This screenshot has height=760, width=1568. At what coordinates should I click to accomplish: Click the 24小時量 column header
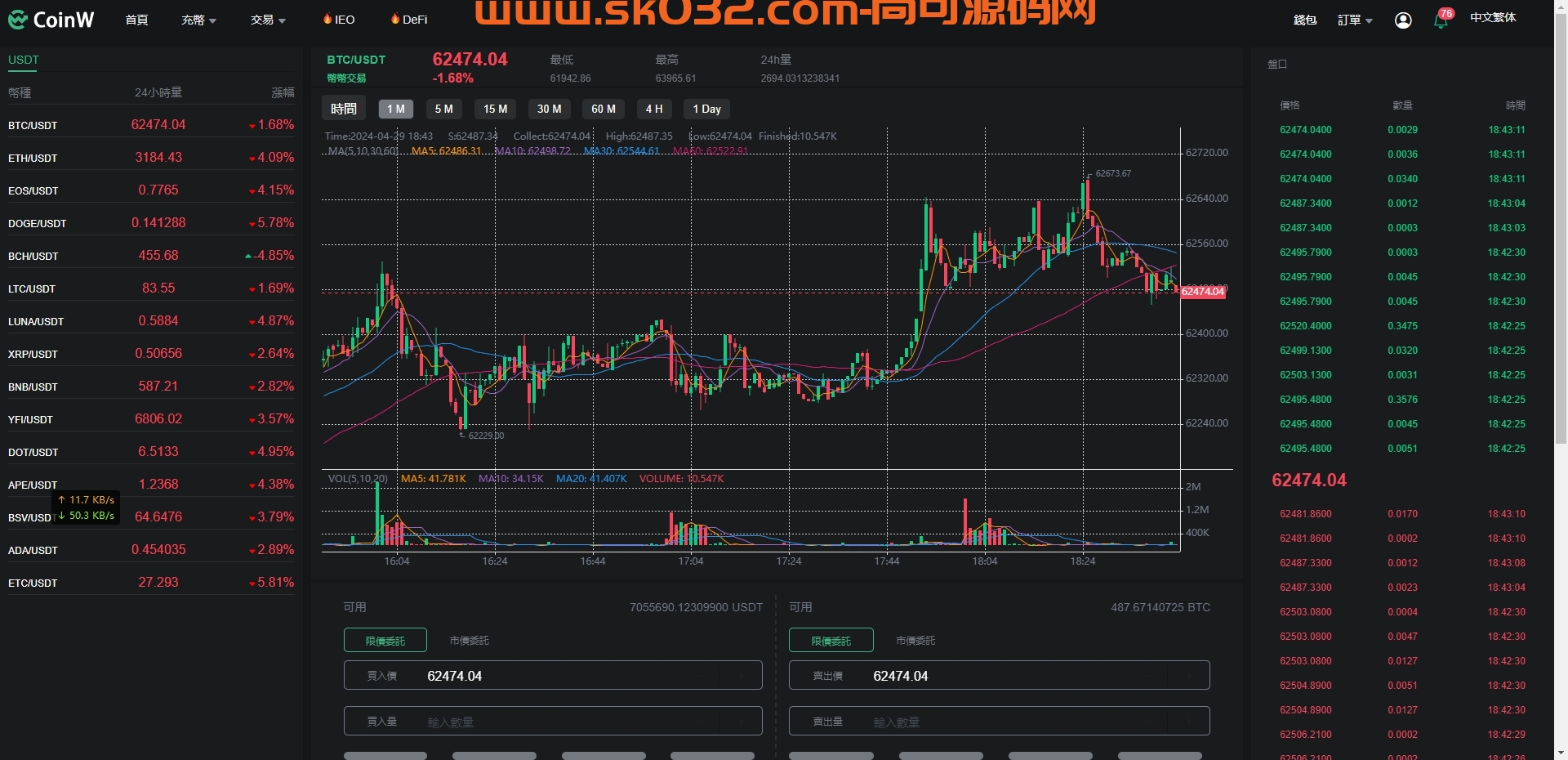[158, 92]
